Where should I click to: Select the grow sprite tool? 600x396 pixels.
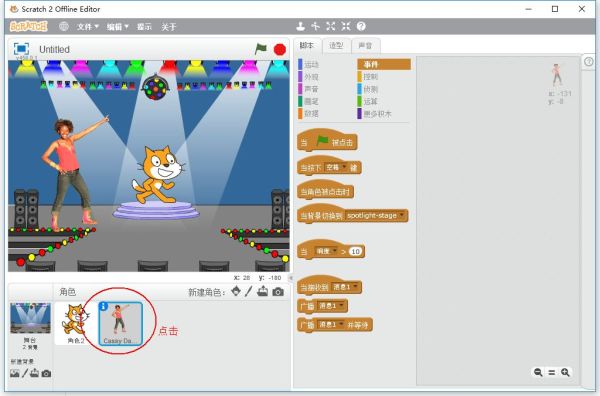(331, 26)
